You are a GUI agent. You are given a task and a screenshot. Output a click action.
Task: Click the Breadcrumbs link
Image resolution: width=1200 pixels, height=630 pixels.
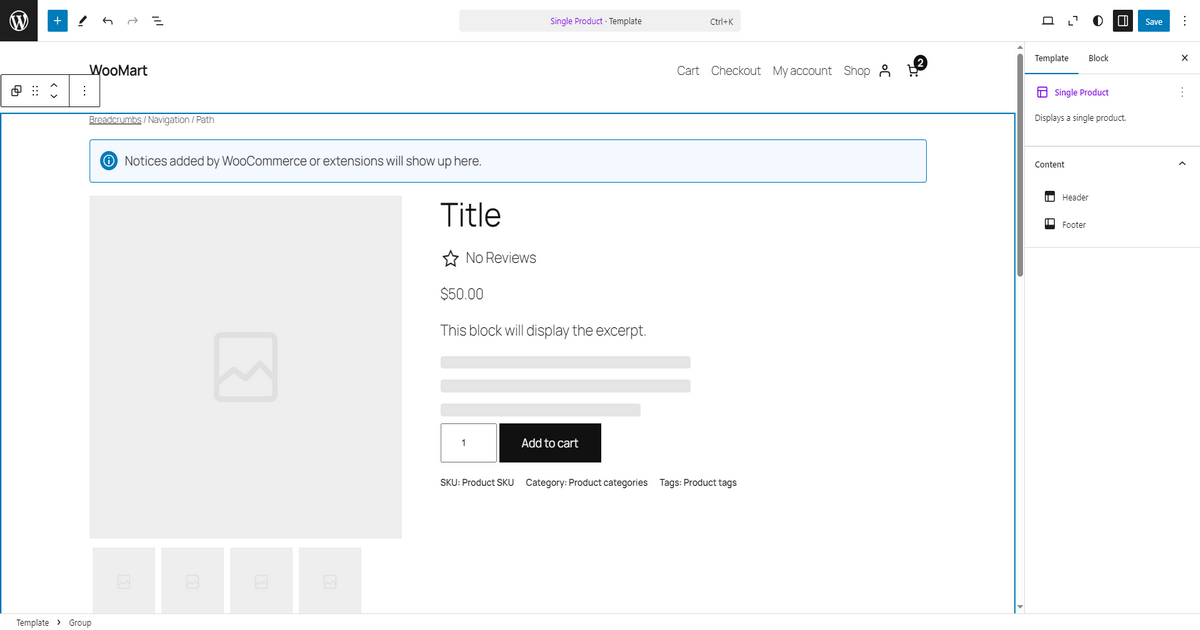click(115, 120)
